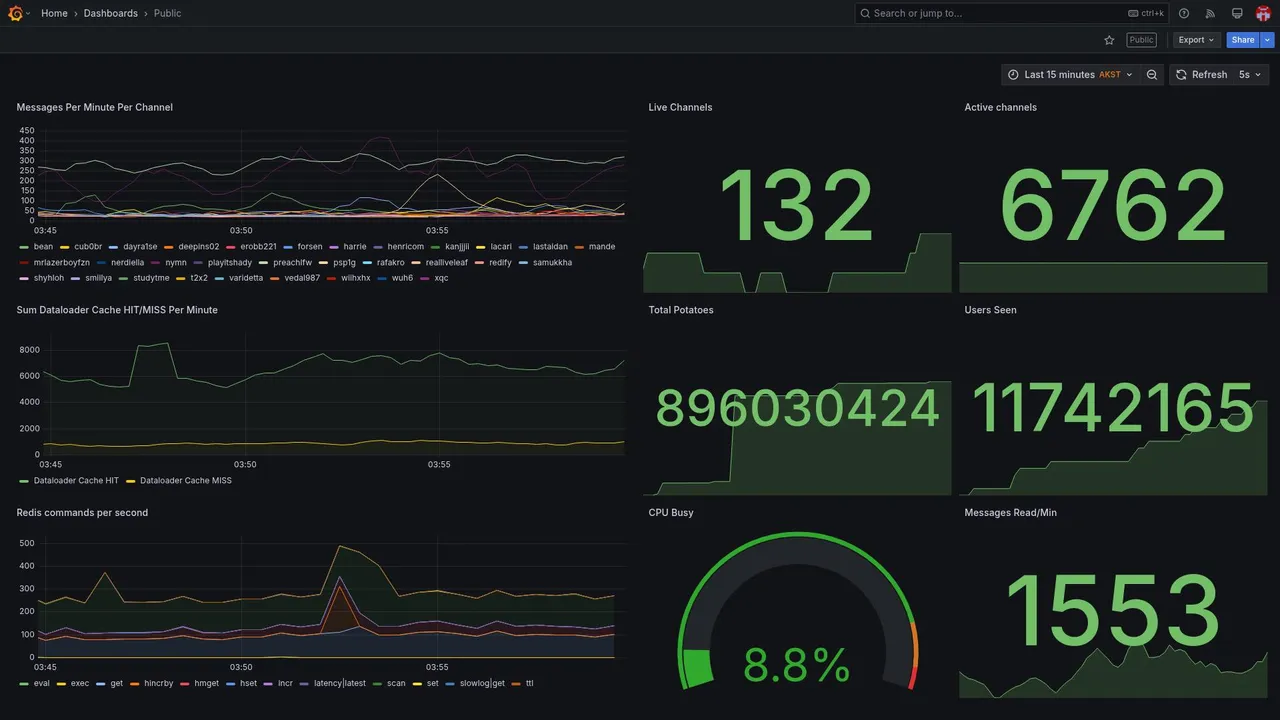1280x720 pixels.
Task: Expand the 5s refresh interval dropdown
Action: pos(1251,75)
